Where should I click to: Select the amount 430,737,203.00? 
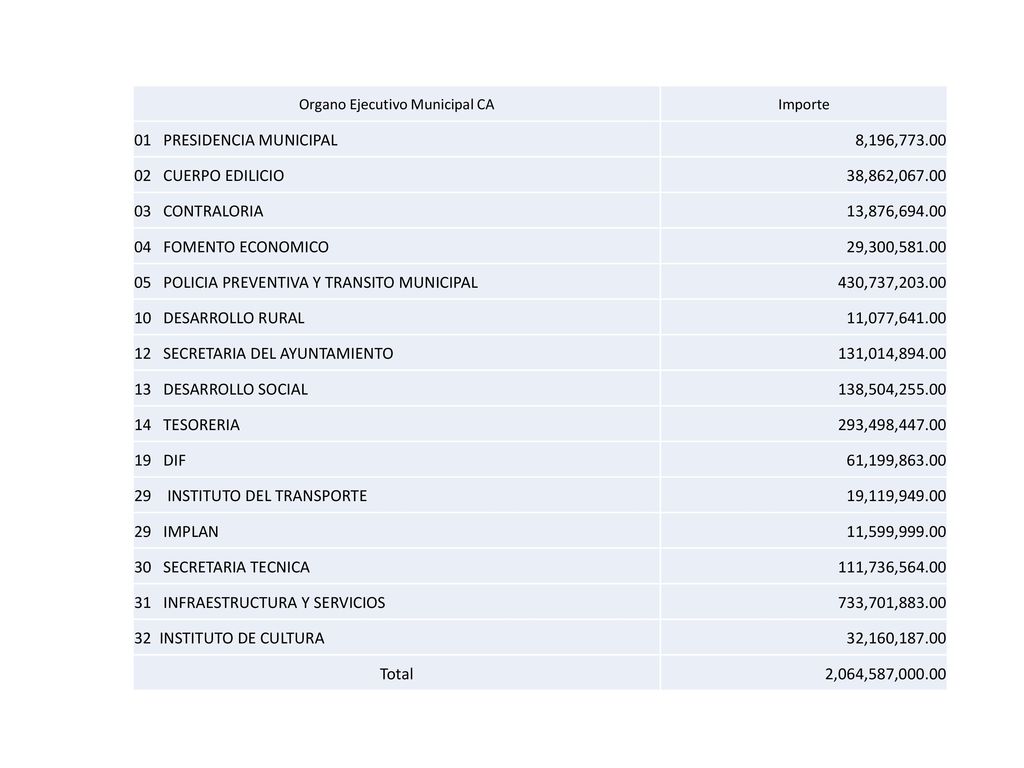coord(891,283)
